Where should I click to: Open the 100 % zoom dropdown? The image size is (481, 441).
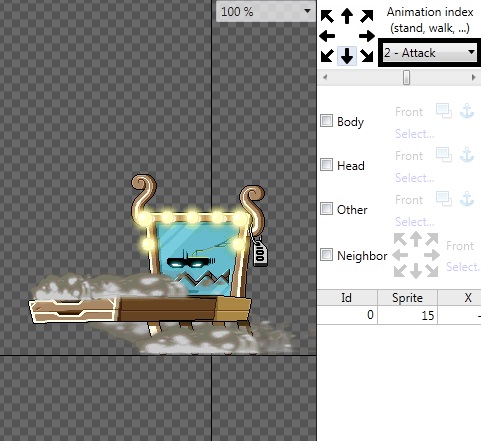tap(266, 12)
